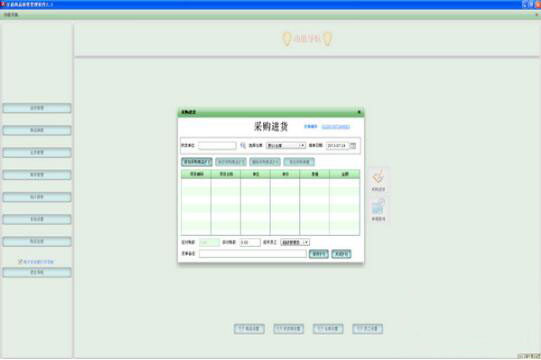Open the date field in 采购进货 dialog
This screenshot has height=360, width=541.
point(338,146)
